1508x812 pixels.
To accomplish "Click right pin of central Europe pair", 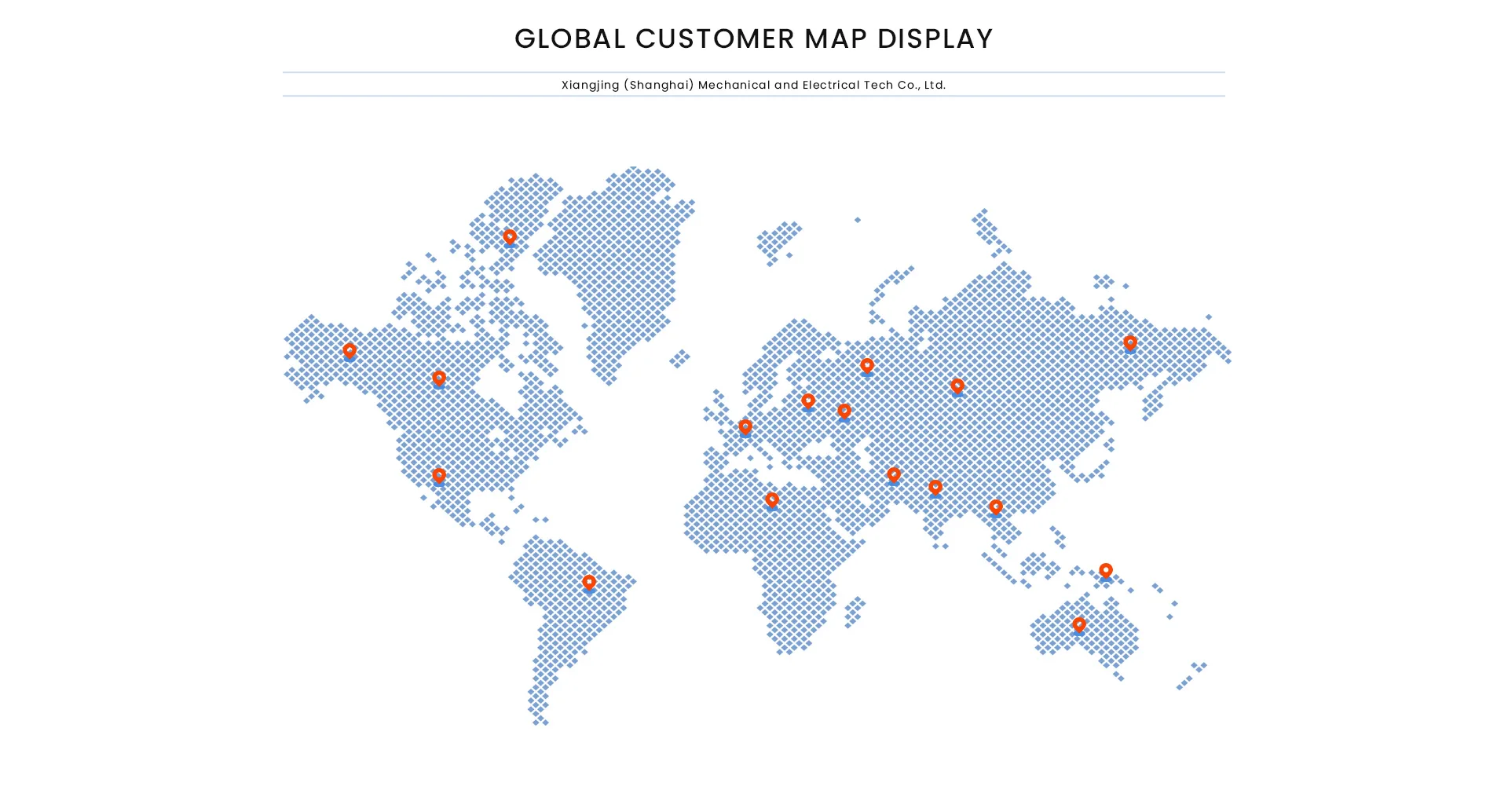I will click(844, 411).
